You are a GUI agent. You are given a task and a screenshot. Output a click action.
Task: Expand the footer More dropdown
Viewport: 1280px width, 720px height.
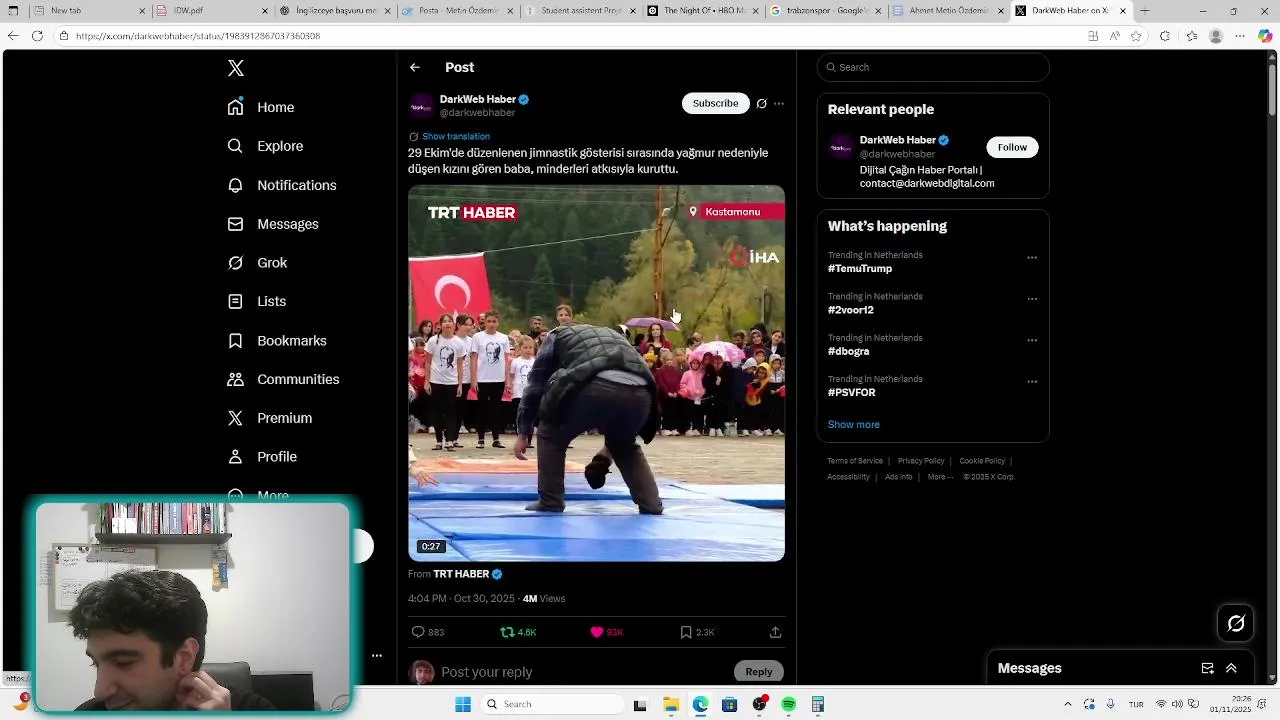(x=939, y=477)
